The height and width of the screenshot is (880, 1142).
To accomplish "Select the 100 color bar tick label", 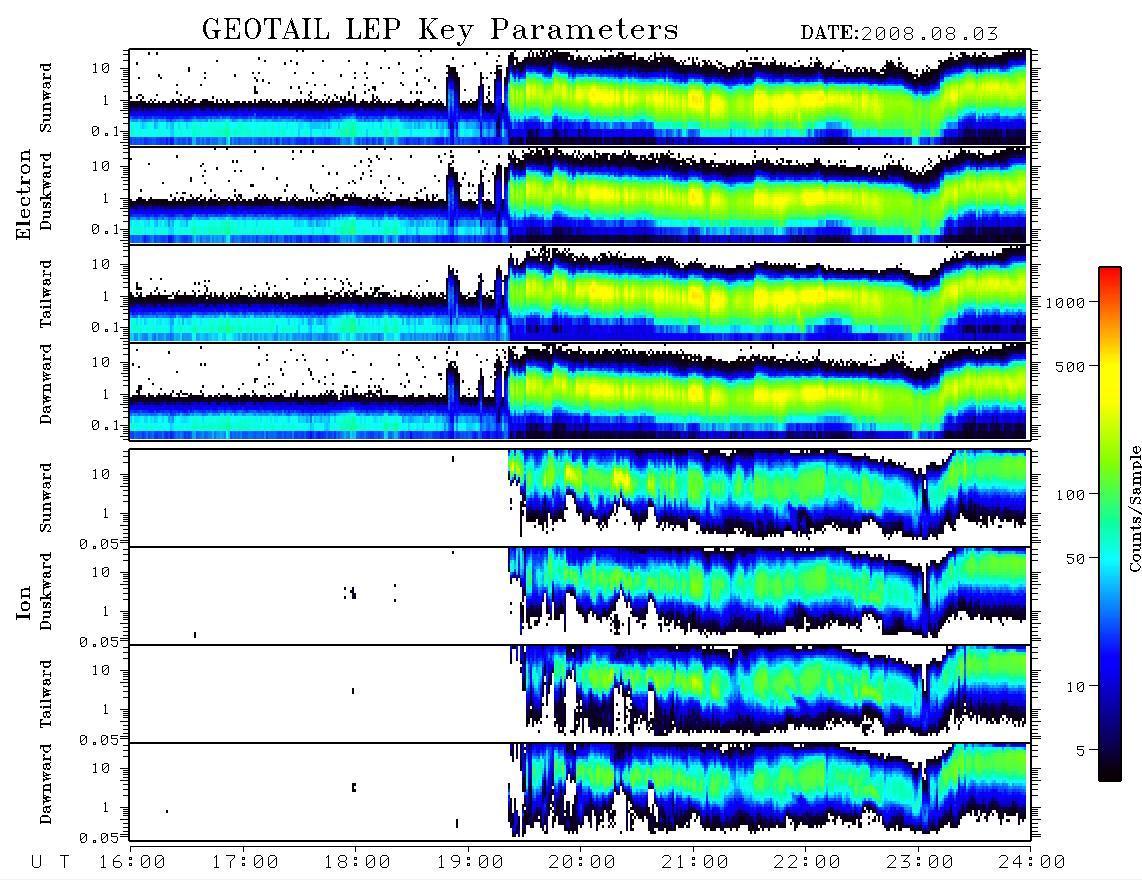I will 1070,495.
